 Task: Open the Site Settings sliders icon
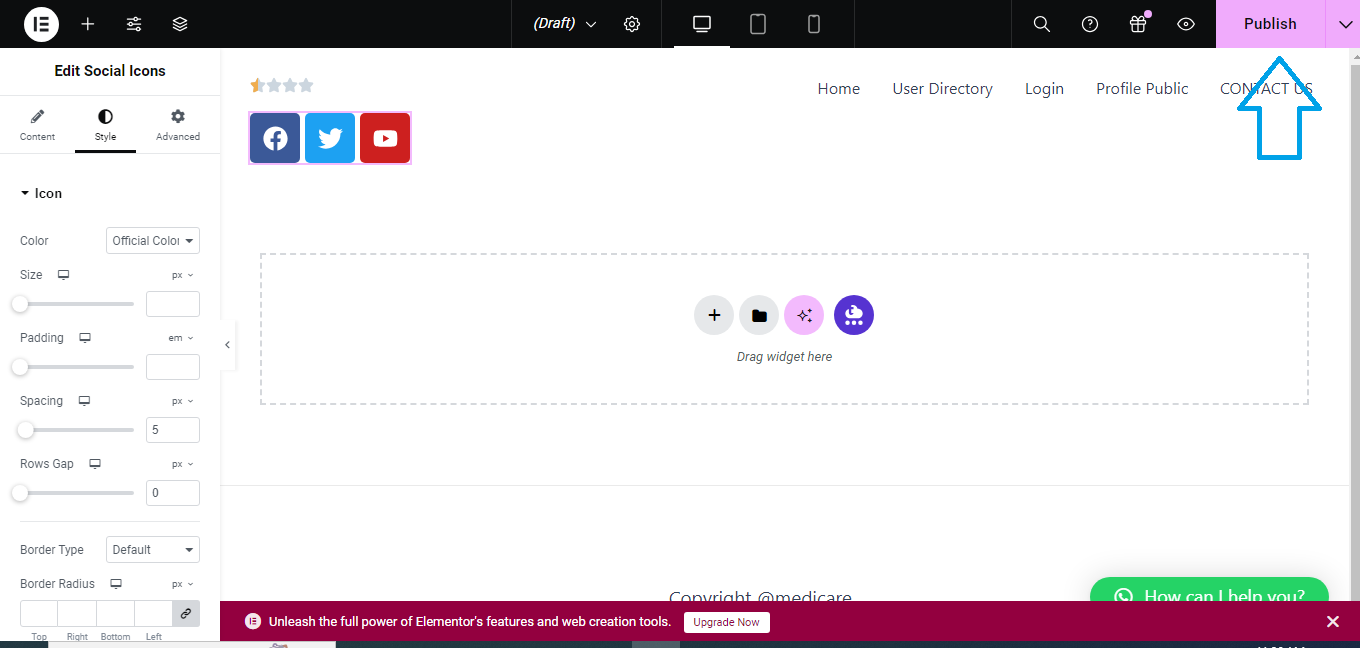click(134, 24)
